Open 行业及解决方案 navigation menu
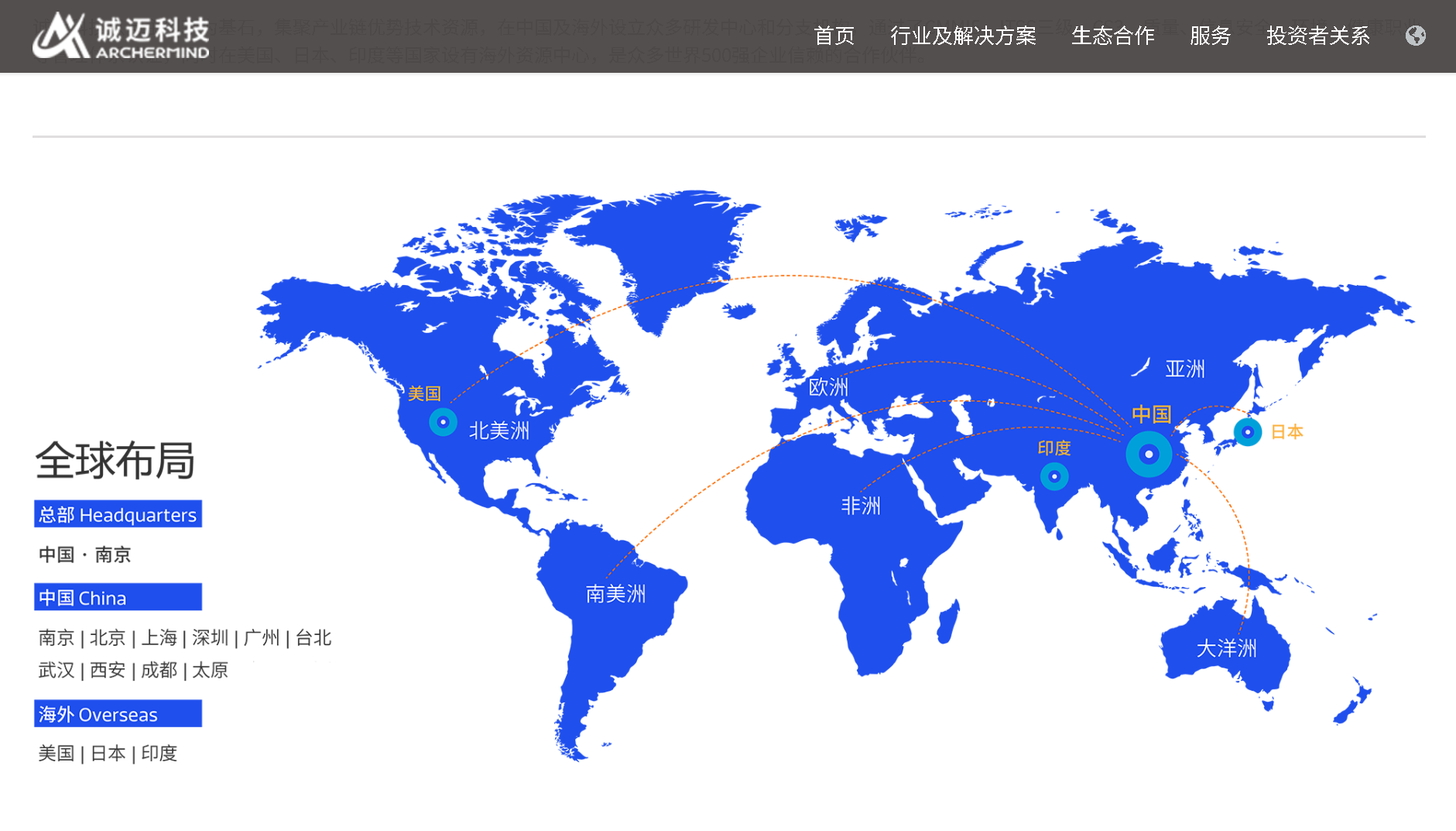The height and width of the screenshot is (831, 1456). [x=963, y=36]
